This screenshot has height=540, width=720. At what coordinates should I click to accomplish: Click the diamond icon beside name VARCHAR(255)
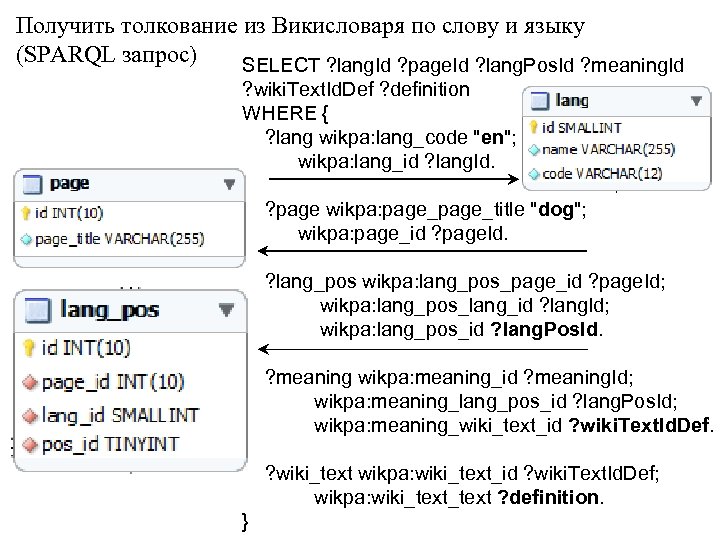[x=534, y=150]
